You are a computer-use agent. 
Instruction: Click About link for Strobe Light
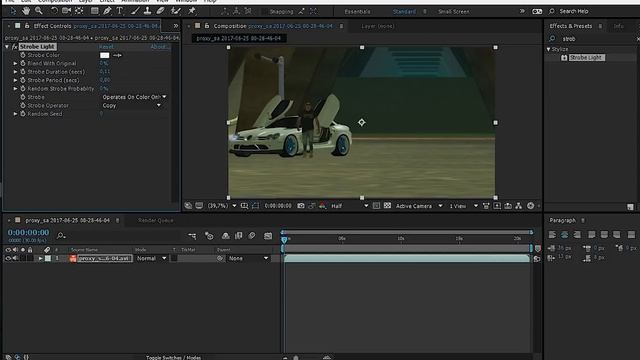point(159,47)
